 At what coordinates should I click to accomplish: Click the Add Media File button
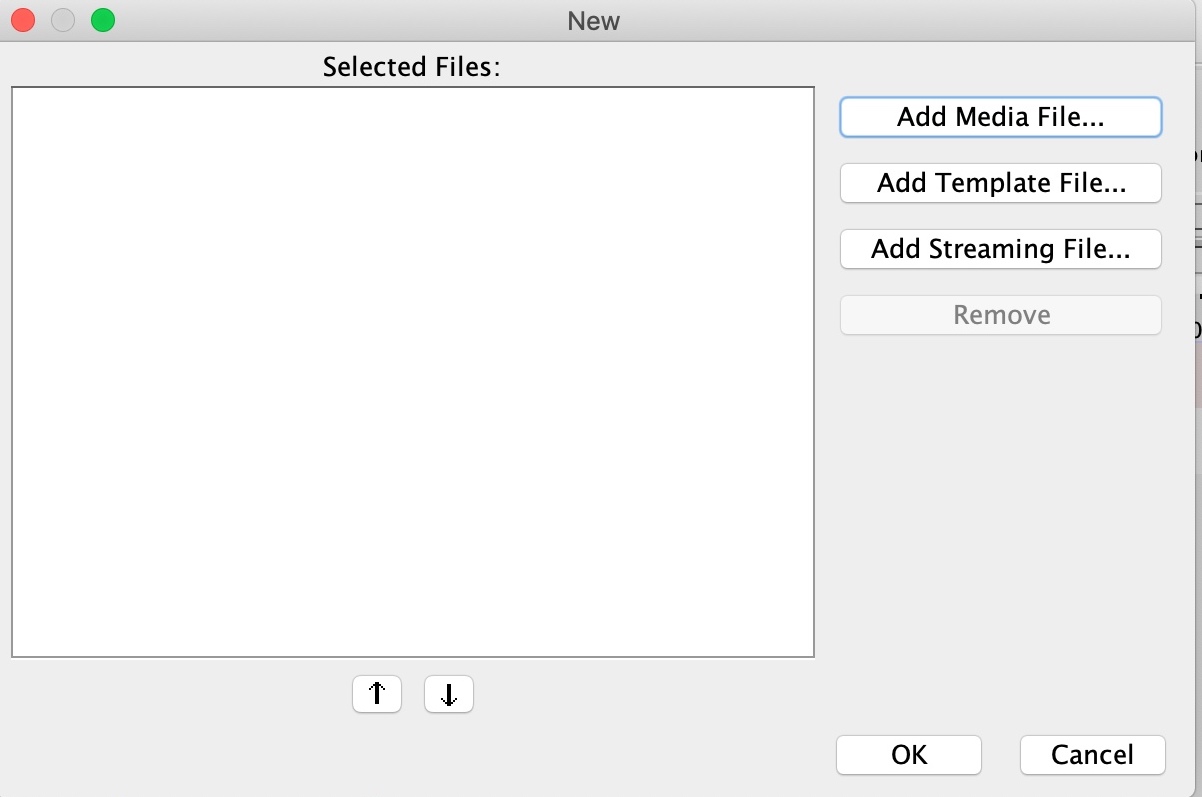tap(1001, 117)
